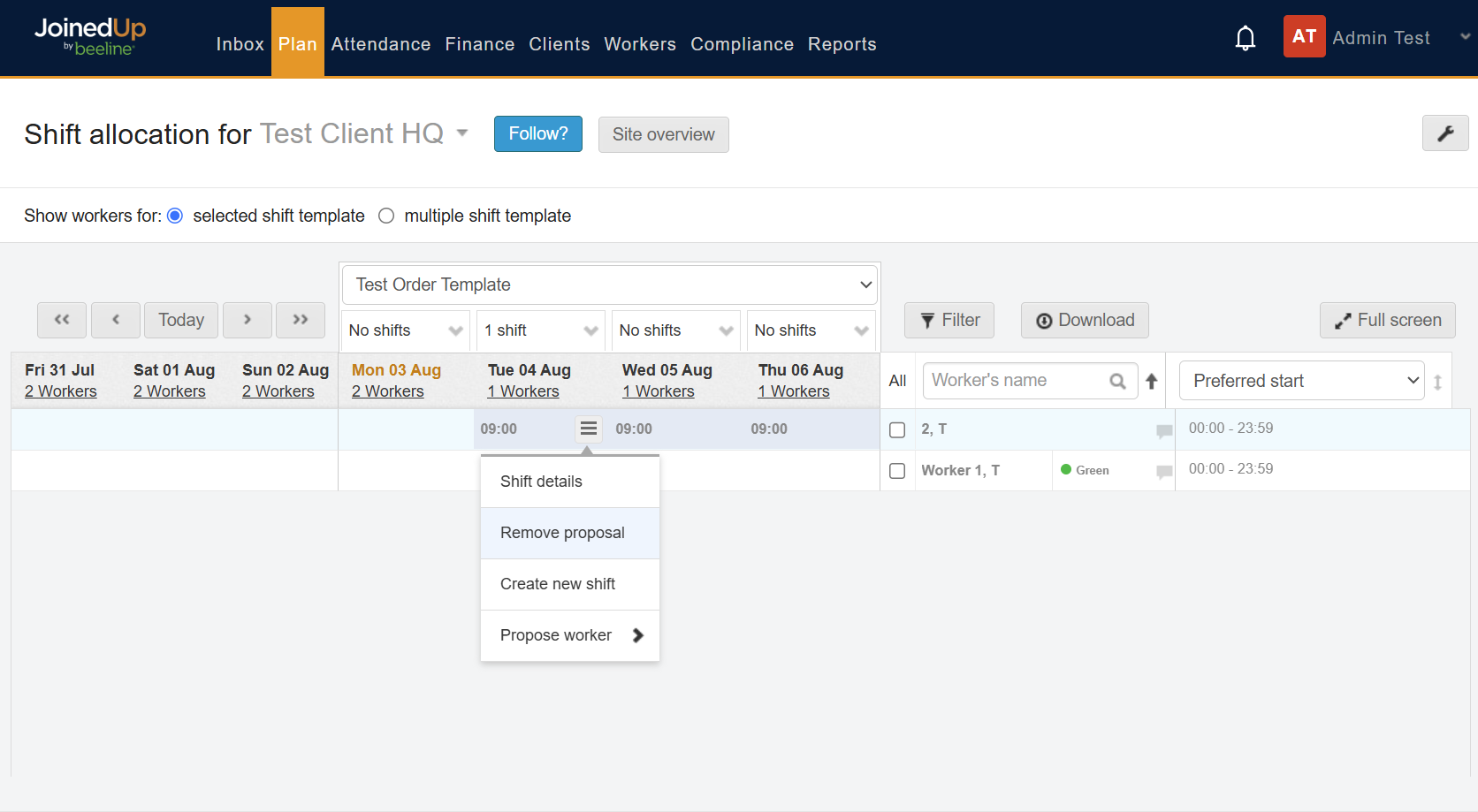Open the '2 Workers' link under Mon 03 Aug

(x=387, y=391)
